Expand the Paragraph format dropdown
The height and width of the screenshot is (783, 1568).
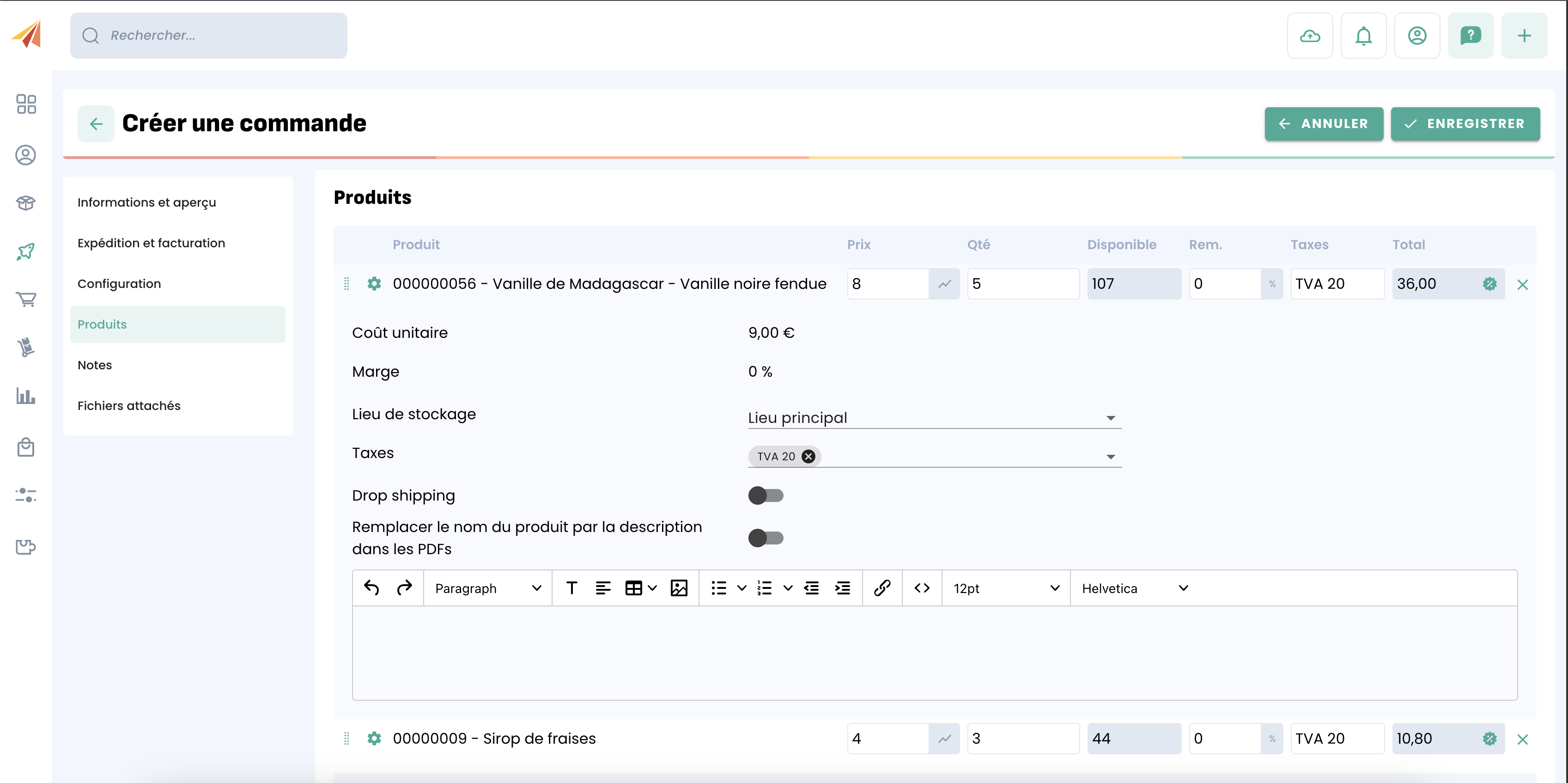pyautogui.click(x=487, y=587)
